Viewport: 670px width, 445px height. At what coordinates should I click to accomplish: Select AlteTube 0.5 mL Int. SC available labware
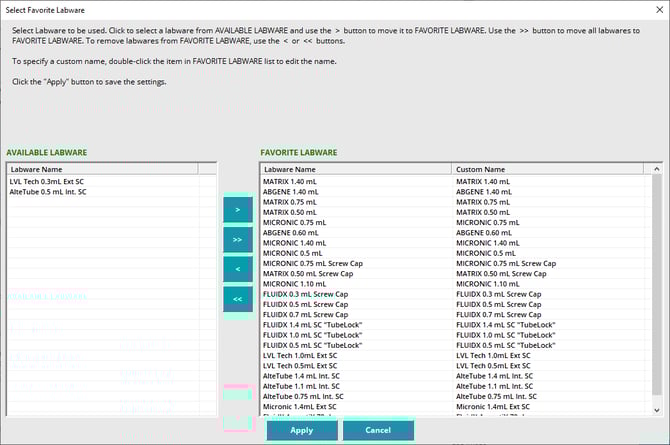click(x=48, y=191)
